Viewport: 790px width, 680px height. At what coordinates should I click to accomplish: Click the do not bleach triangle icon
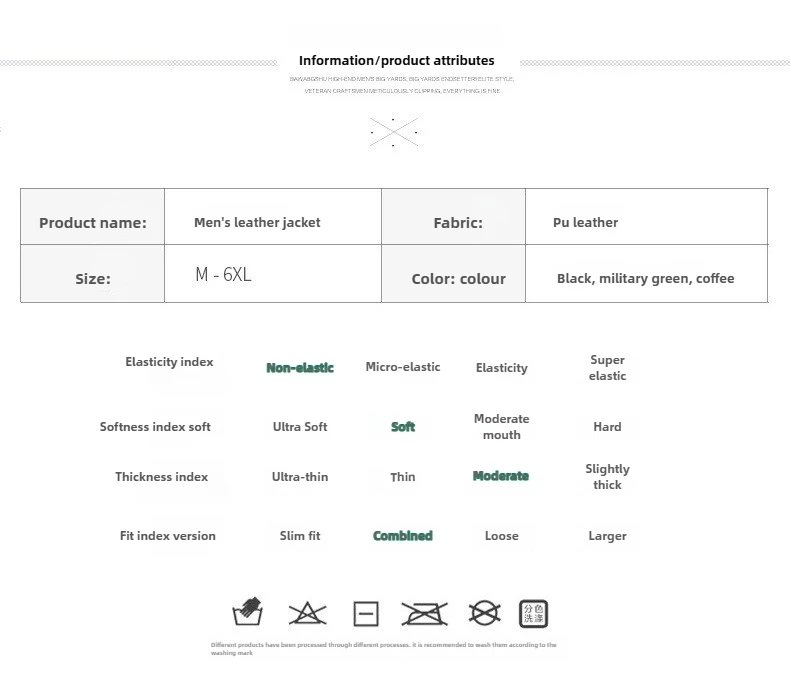click(x=307, y=614)
